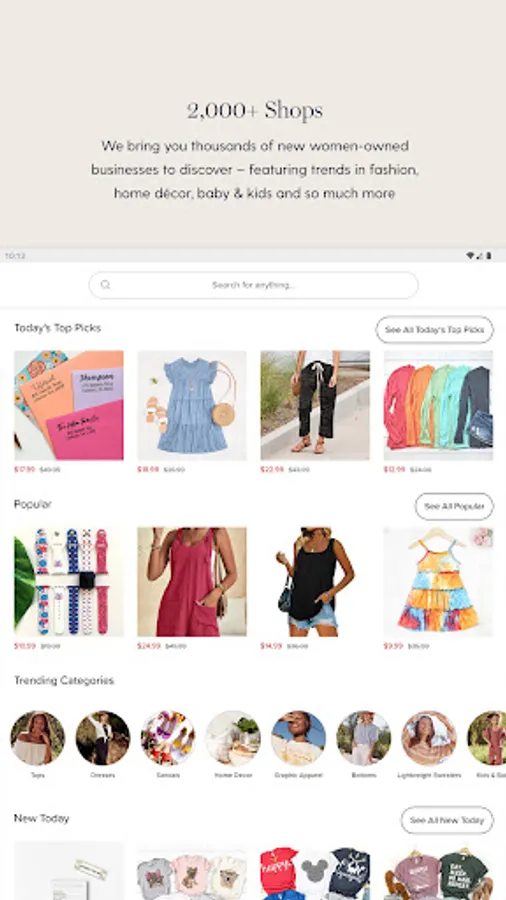
Task: Focus the 'Search for anything' field
Action: tap(253, 285)
